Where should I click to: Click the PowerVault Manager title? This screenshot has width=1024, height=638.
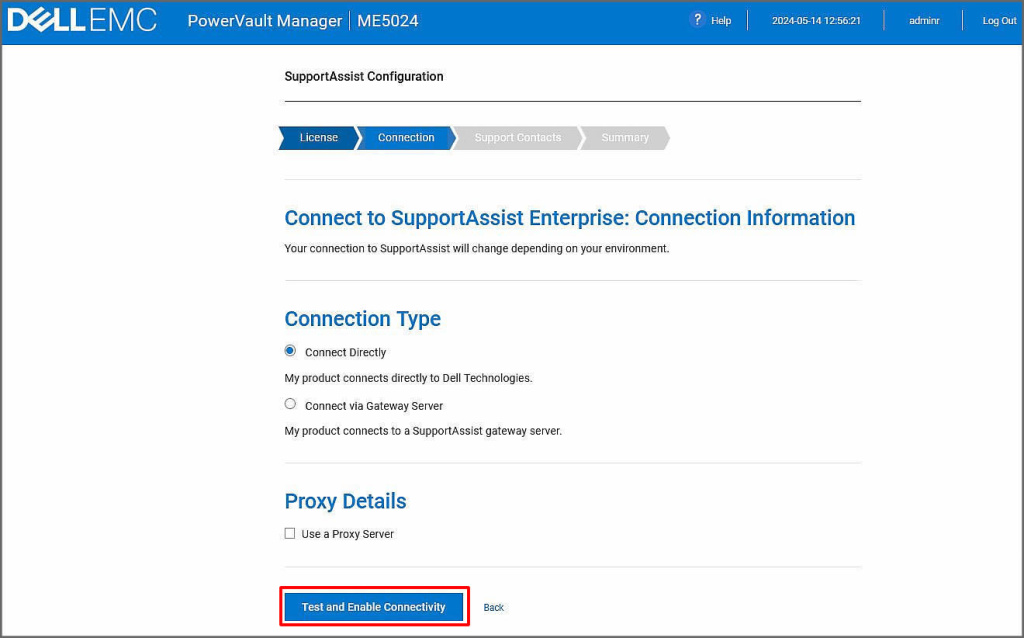pyautogui.click(x=264, y=21)
